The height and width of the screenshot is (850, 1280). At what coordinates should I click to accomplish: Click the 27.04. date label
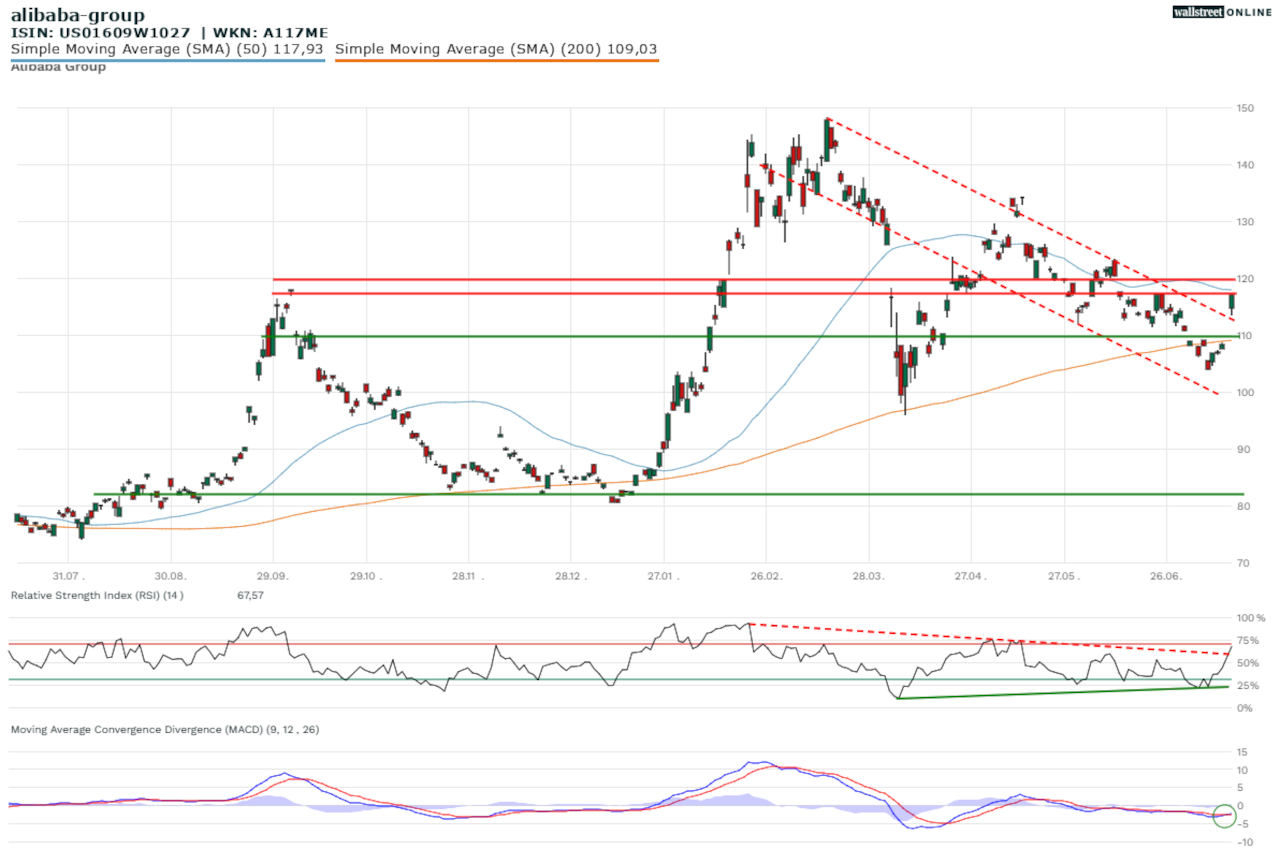pyautogui.click(x=970, y=577)
